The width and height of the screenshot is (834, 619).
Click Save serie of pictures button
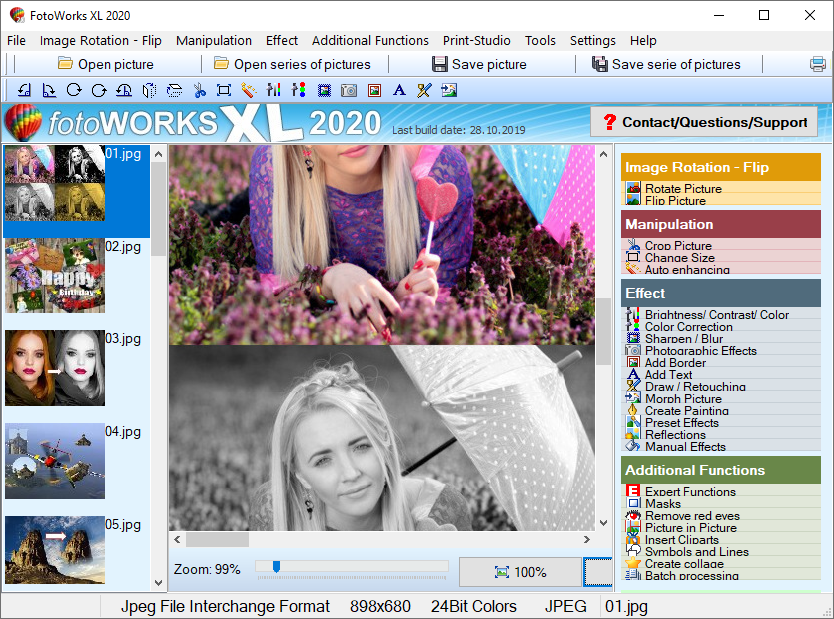(x=666, y=64)
